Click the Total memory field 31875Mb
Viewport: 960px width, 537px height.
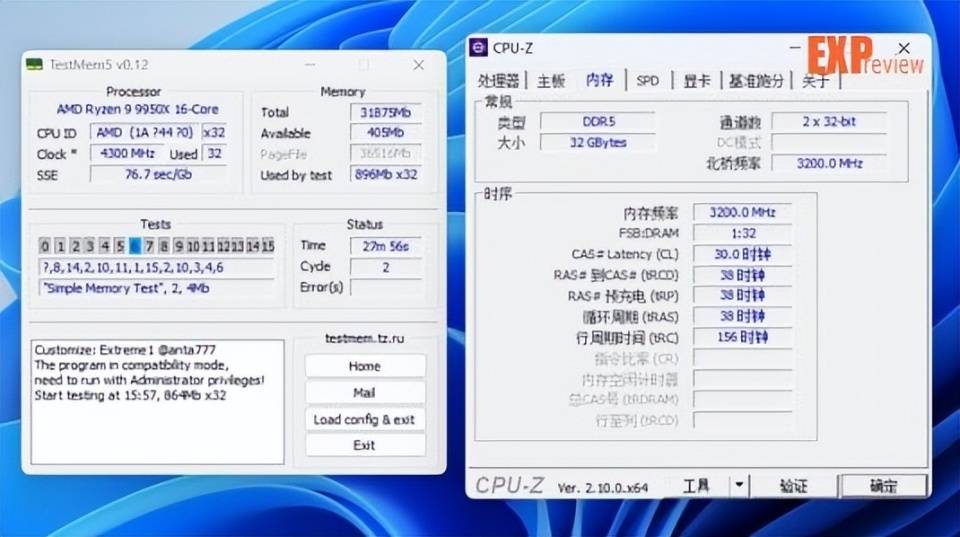click(x=385, y=112)
